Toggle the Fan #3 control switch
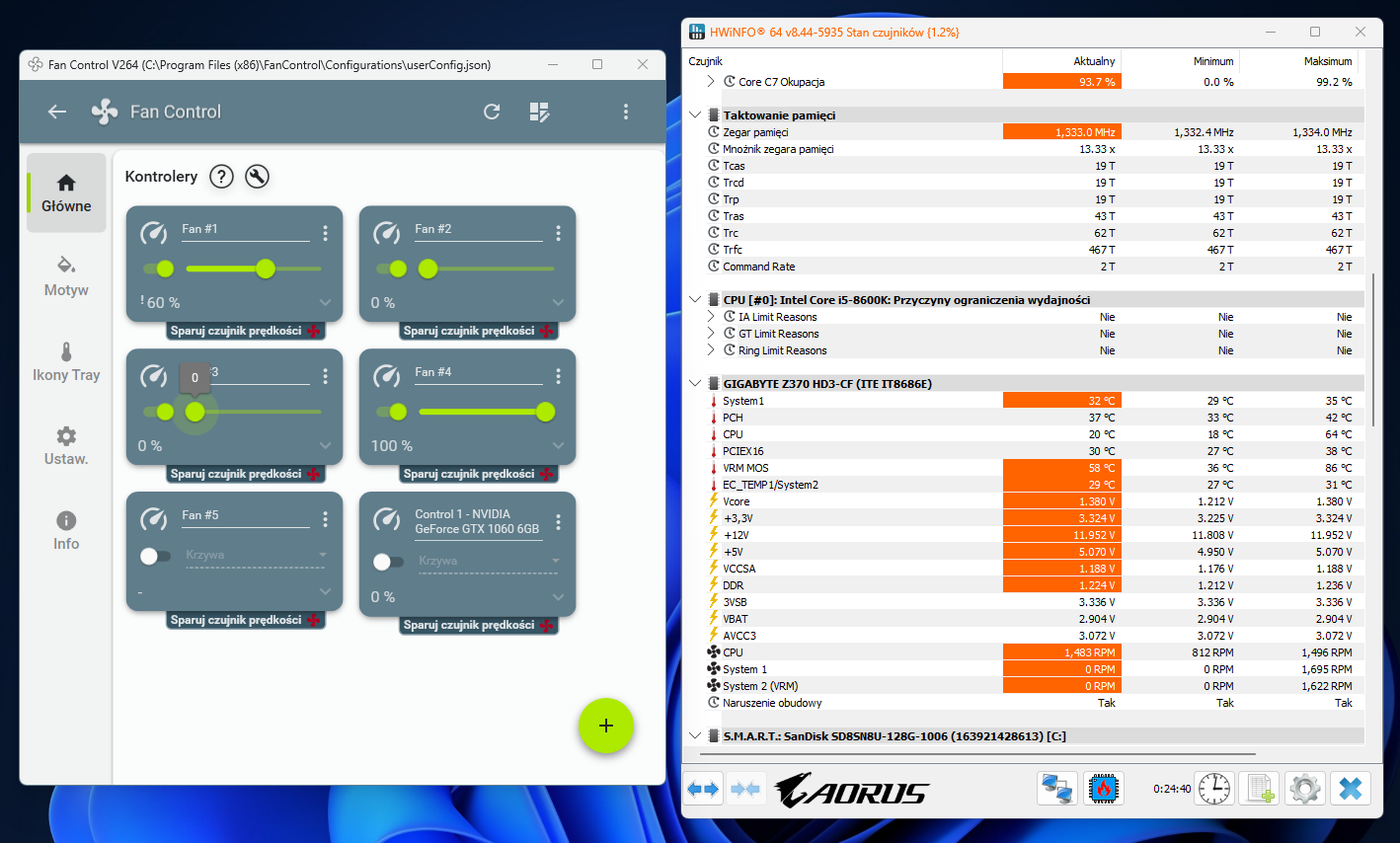The image size is (1400, 843). (158, 412)
